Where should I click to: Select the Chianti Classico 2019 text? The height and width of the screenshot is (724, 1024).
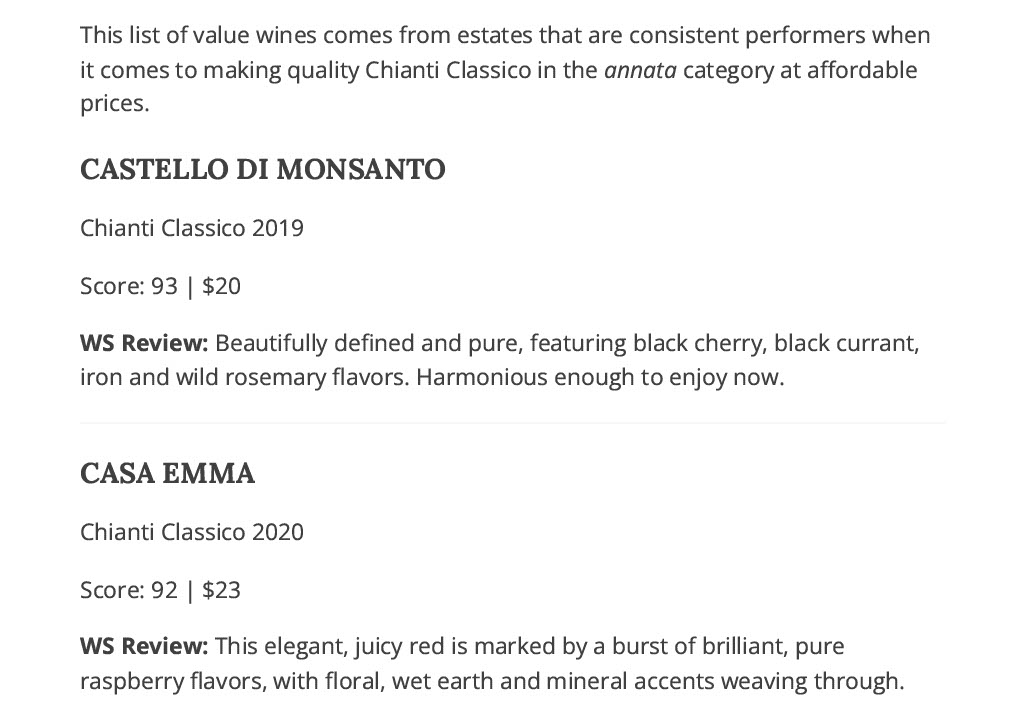tap(192, 228)
